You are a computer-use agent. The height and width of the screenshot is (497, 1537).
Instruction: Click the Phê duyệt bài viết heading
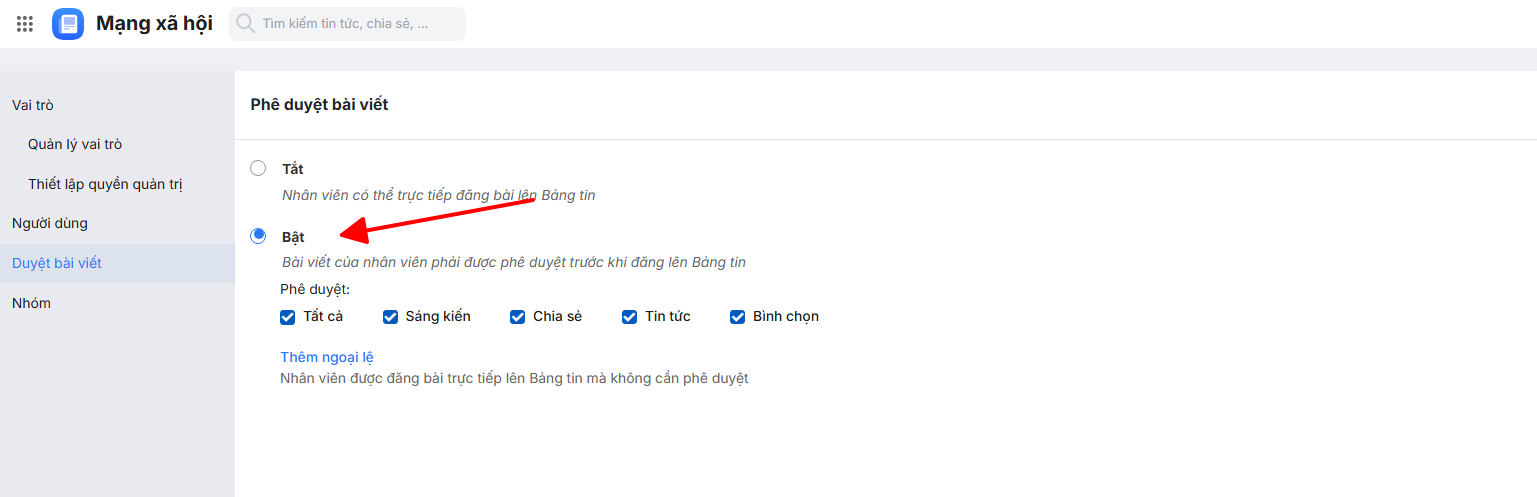point(319,104)
